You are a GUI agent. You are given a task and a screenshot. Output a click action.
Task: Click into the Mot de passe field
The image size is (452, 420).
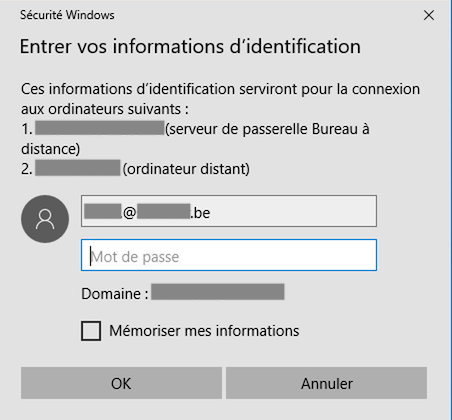coord(229,255)
